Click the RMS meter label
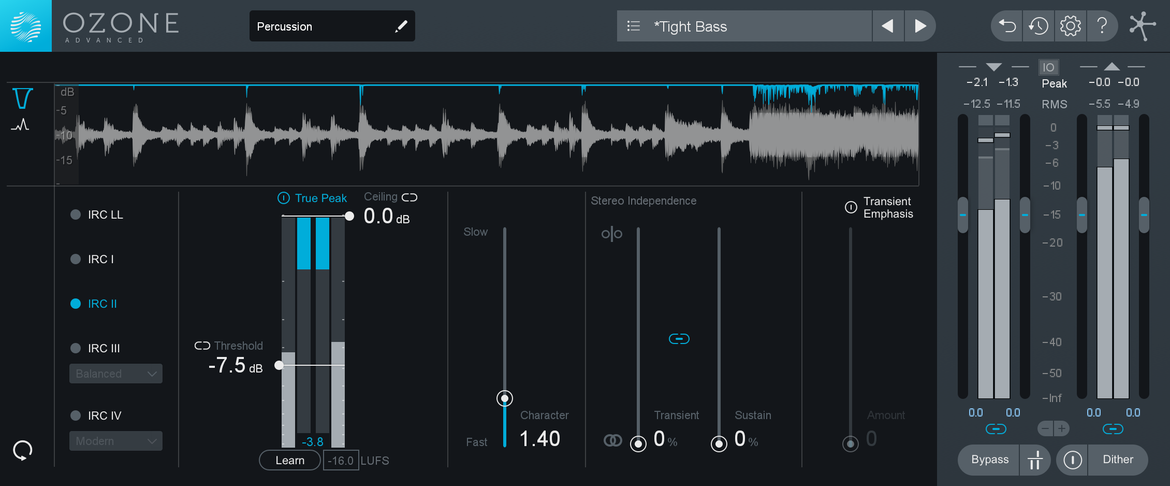 click(1054, 104)
